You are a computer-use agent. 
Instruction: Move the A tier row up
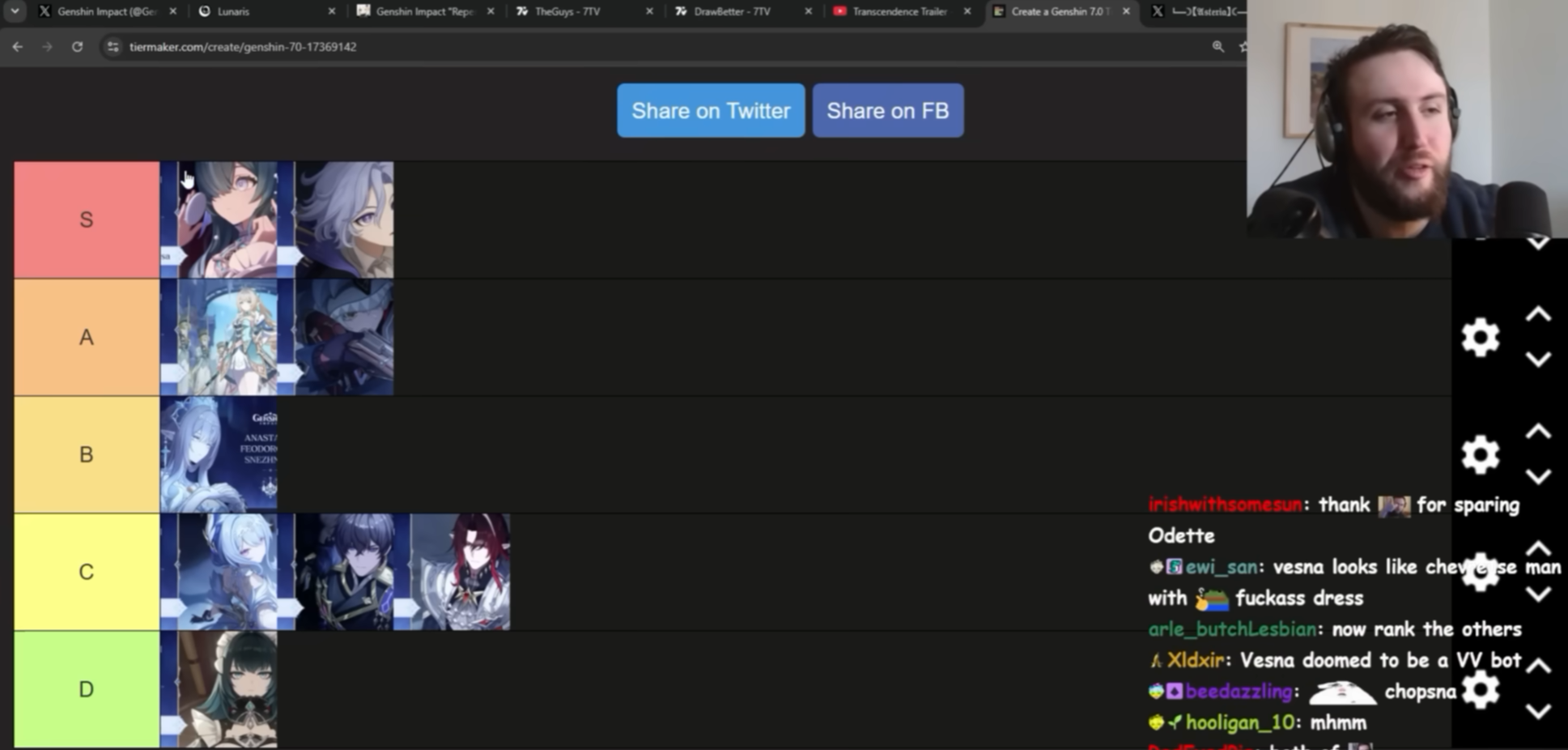point(1538,314)
